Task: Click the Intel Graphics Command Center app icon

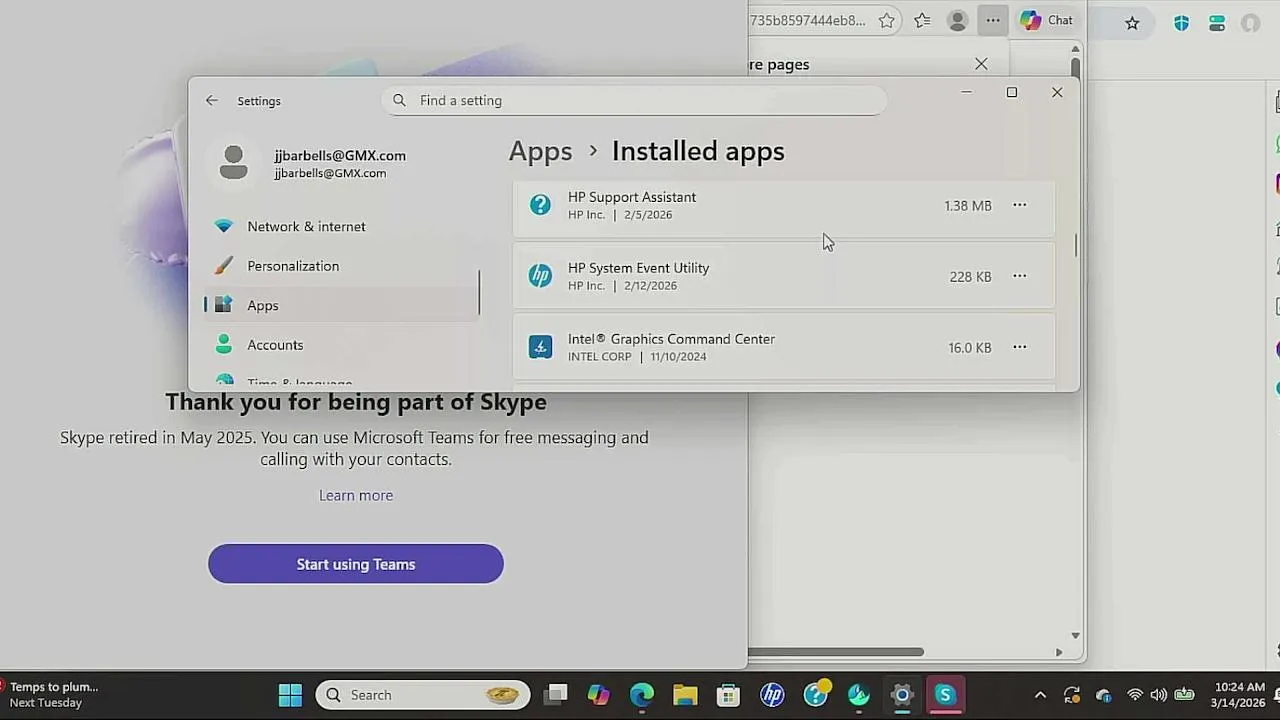Action: tap(540, 347)
